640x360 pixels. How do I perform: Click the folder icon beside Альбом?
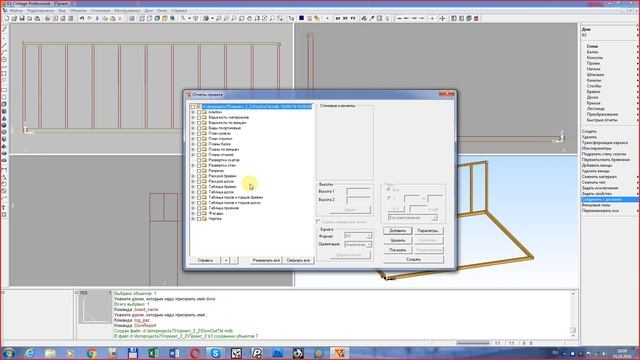pos(205,112)
